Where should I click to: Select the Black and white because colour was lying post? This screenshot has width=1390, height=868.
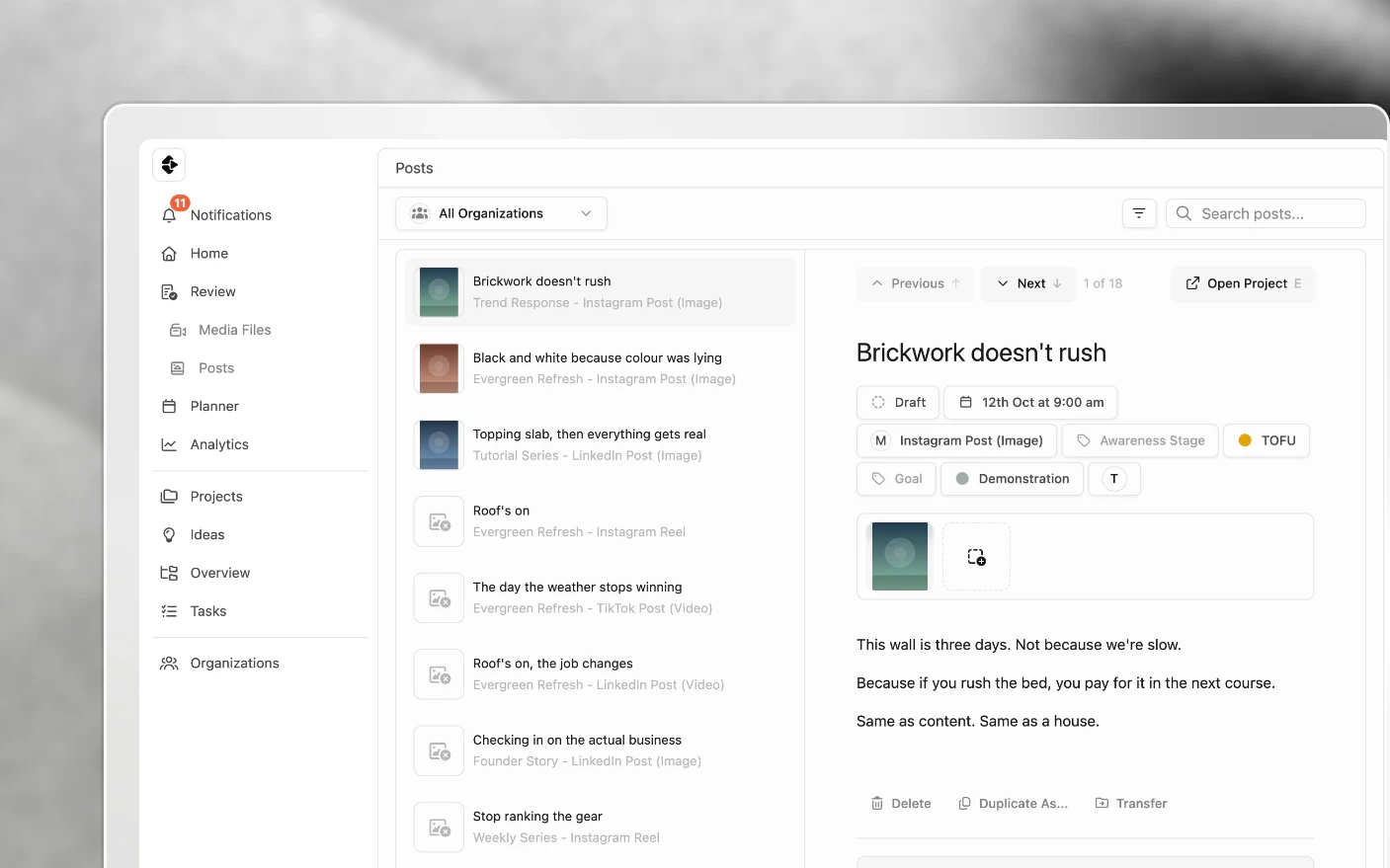click(x=601, y=368)
